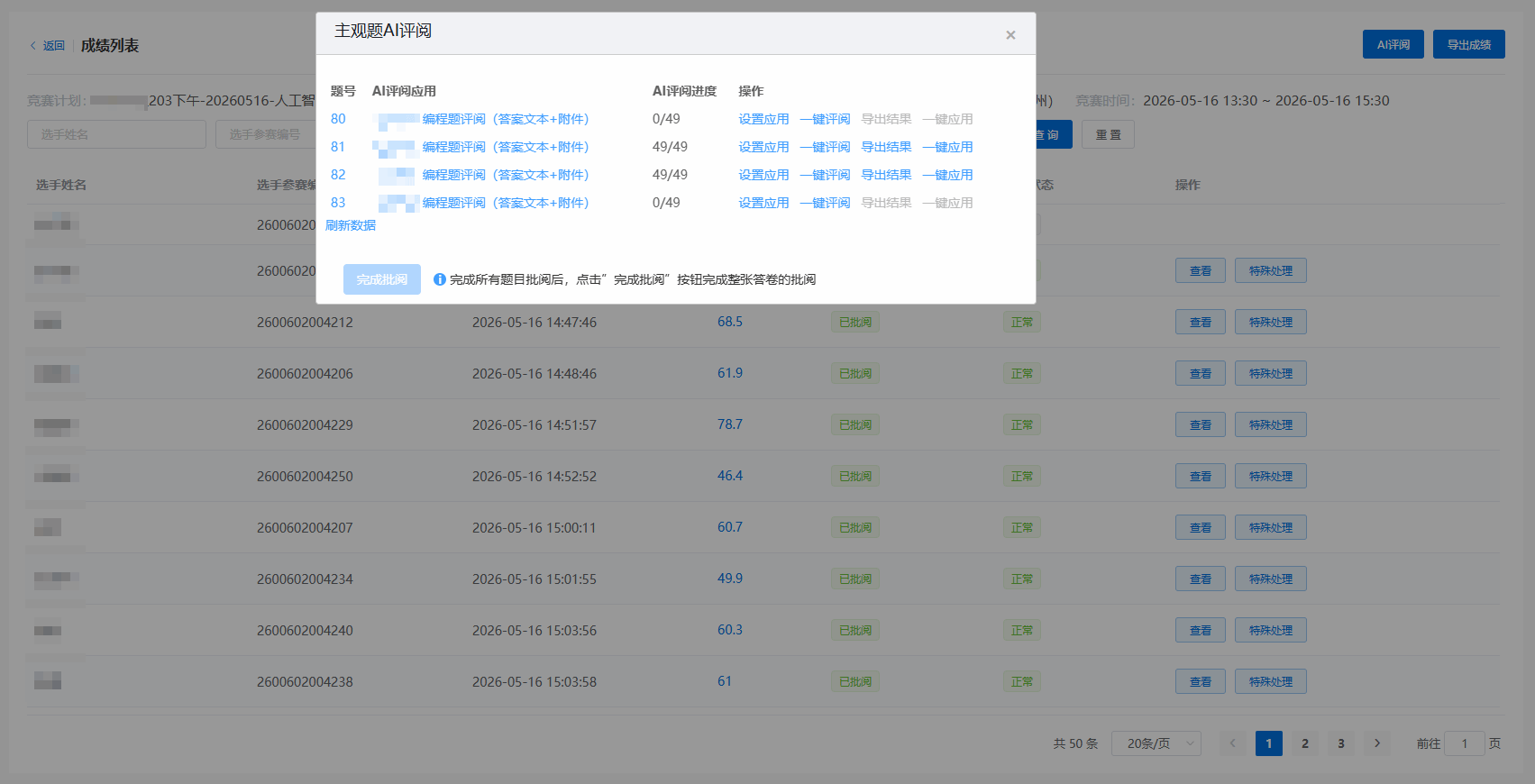The height and width of the screenshot is (784, 1535).
Task: Click 导出结果 for question 81
Action: click(886, 147)
